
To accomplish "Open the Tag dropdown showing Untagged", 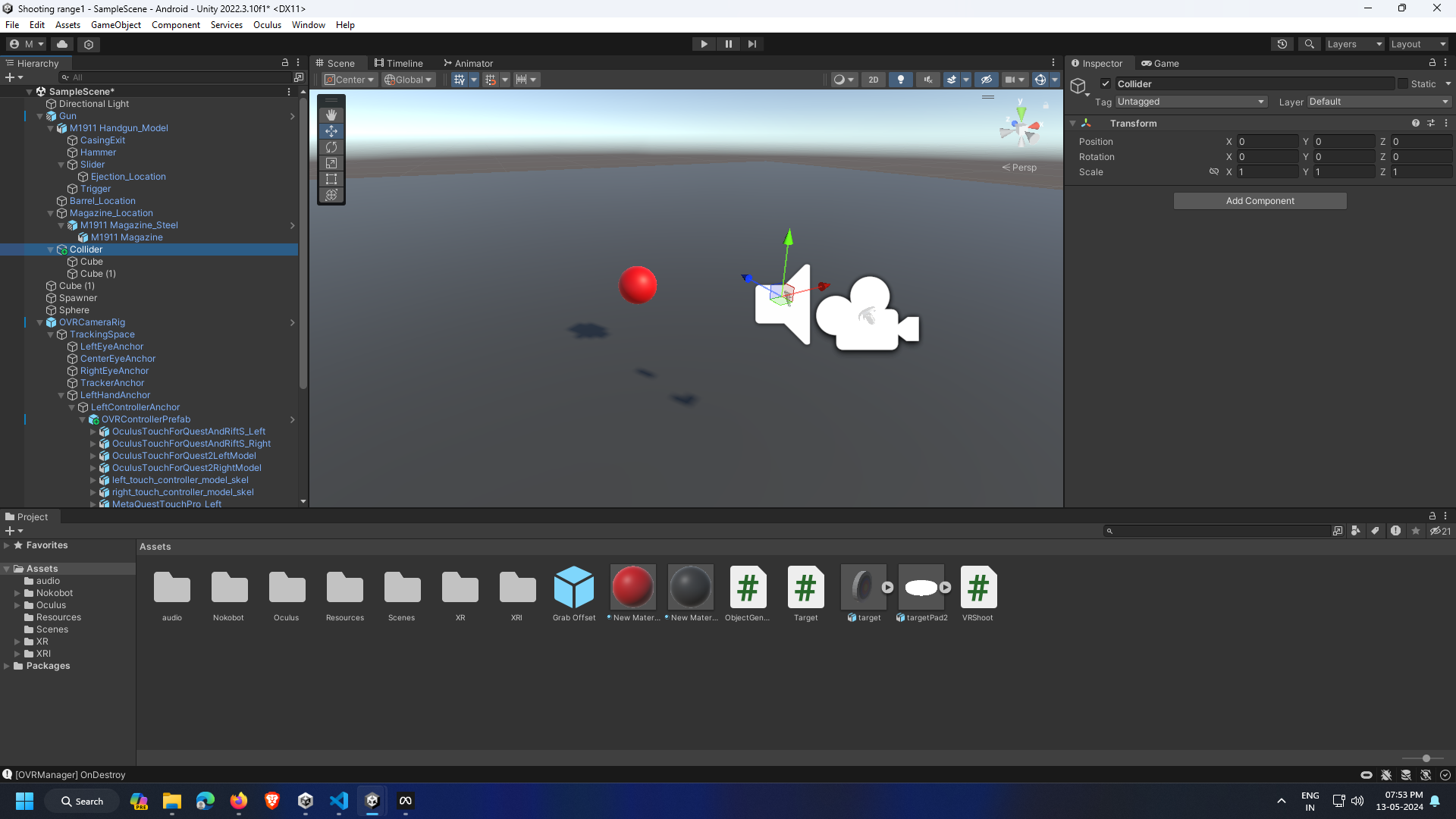I will (1190, 102).
